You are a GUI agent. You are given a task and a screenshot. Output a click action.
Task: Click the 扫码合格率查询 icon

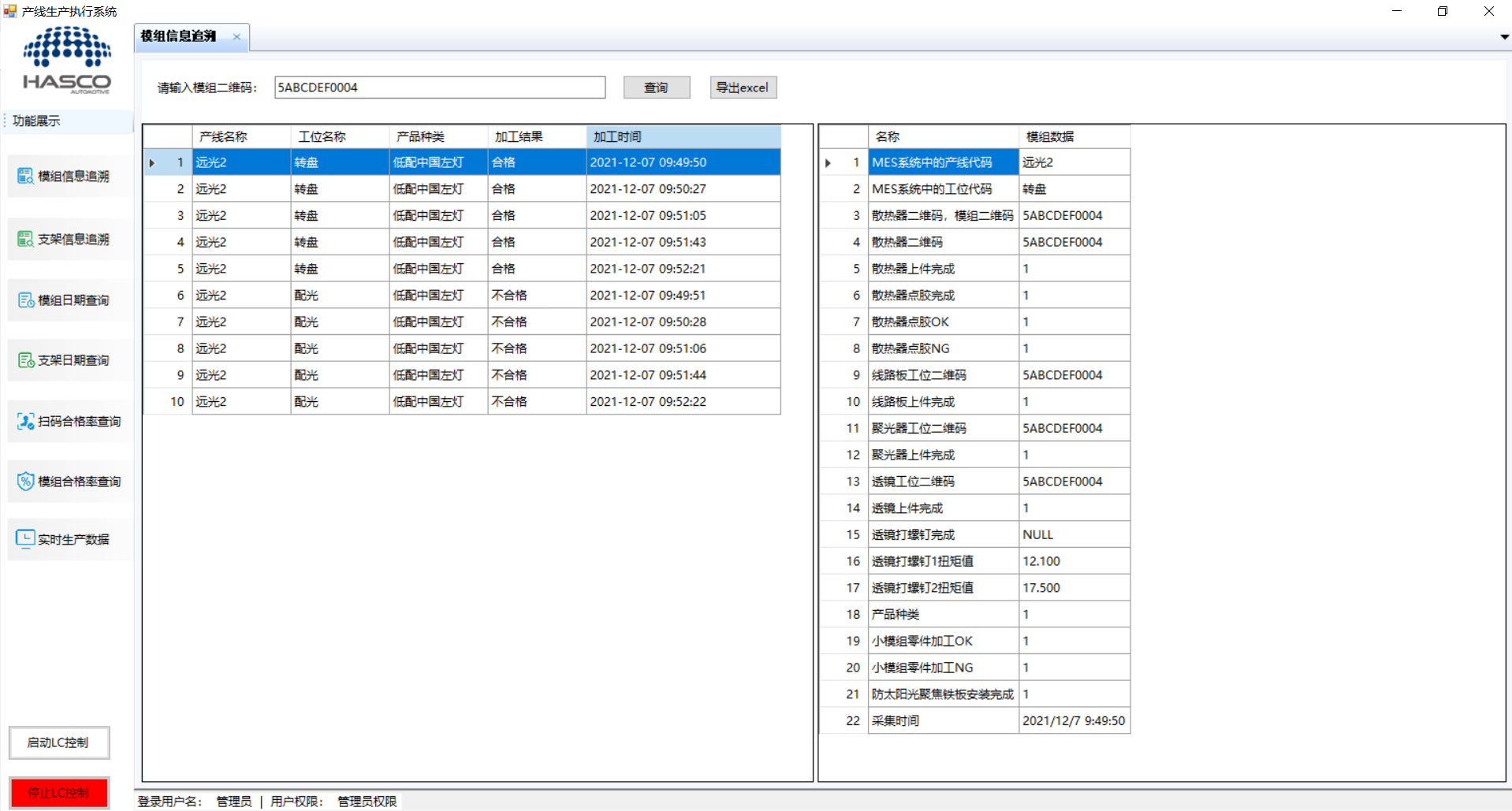25,422
